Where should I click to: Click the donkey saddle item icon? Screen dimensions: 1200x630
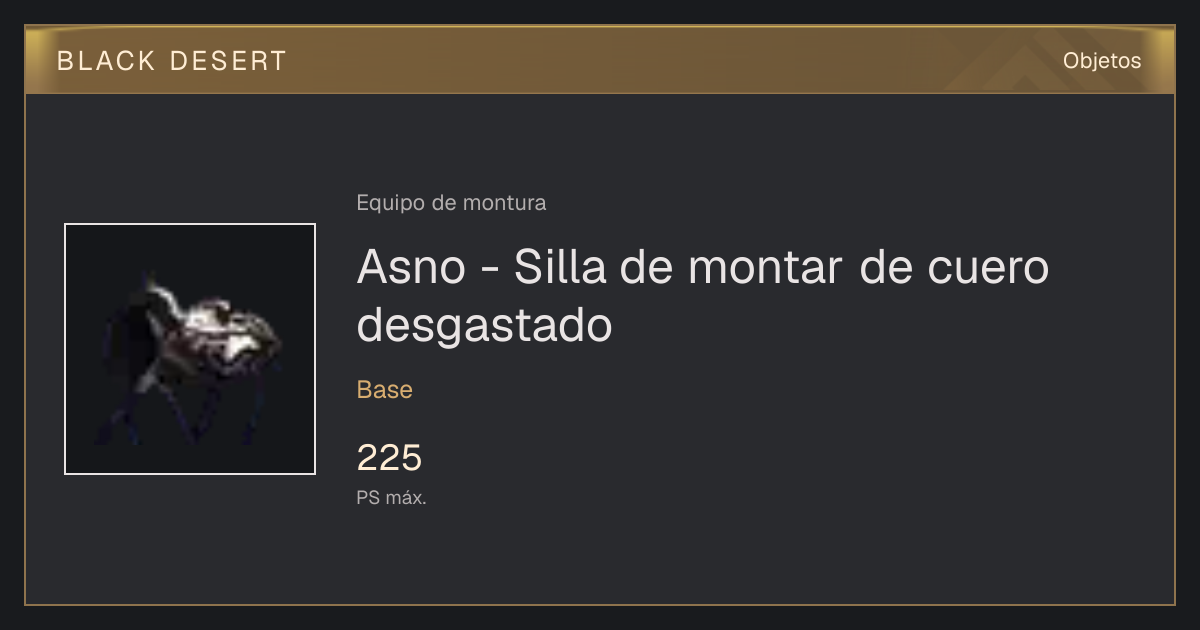(x=190, y=349)
